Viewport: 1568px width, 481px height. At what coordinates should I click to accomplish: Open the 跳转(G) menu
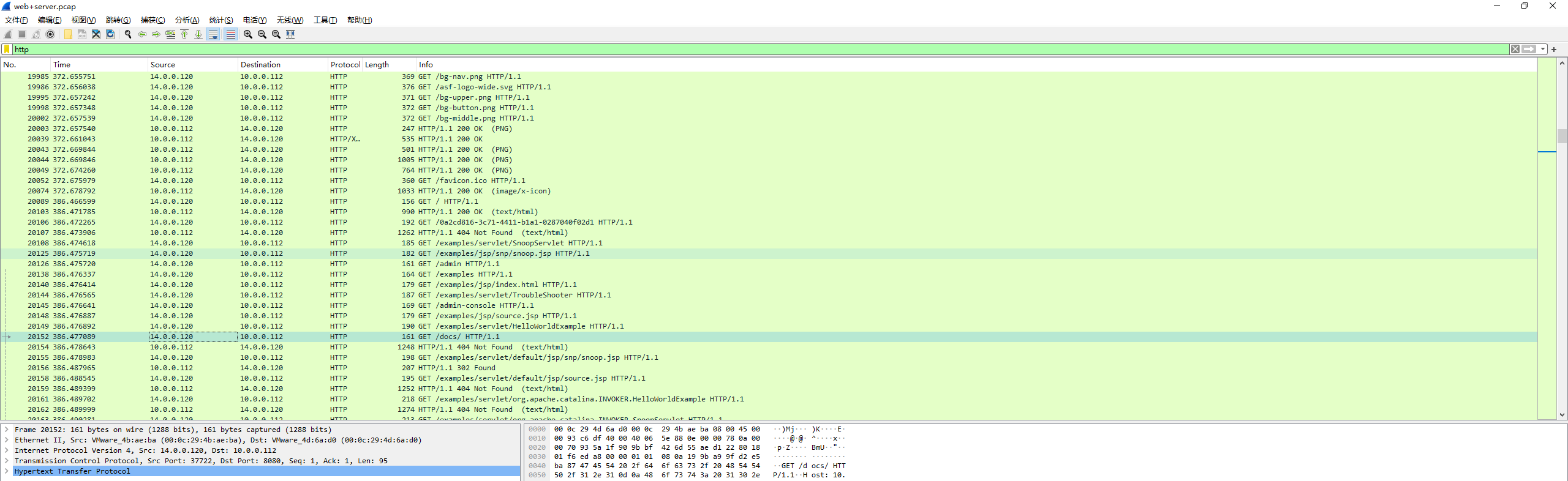pyautogui.click(x=118, y=20)
